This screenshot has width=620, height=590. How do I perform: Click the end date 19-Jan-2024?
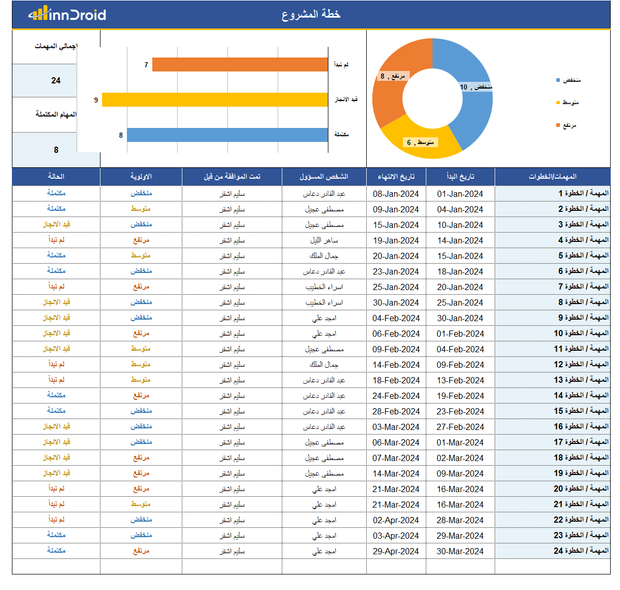click(x=396, y=240)
